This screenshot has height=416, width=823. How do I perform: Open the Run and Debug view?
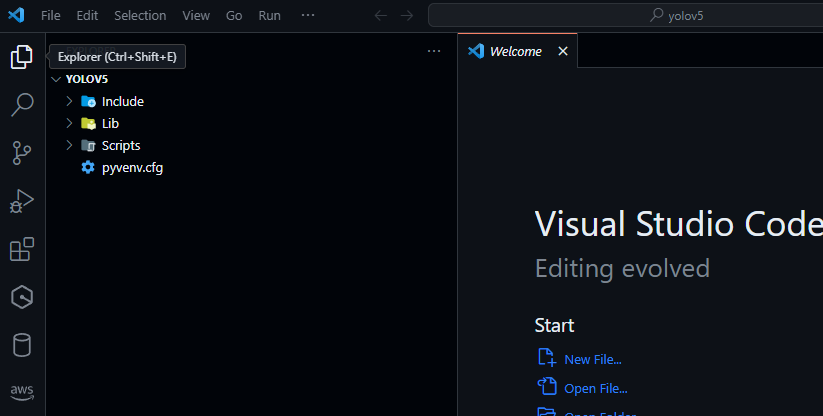22,201
